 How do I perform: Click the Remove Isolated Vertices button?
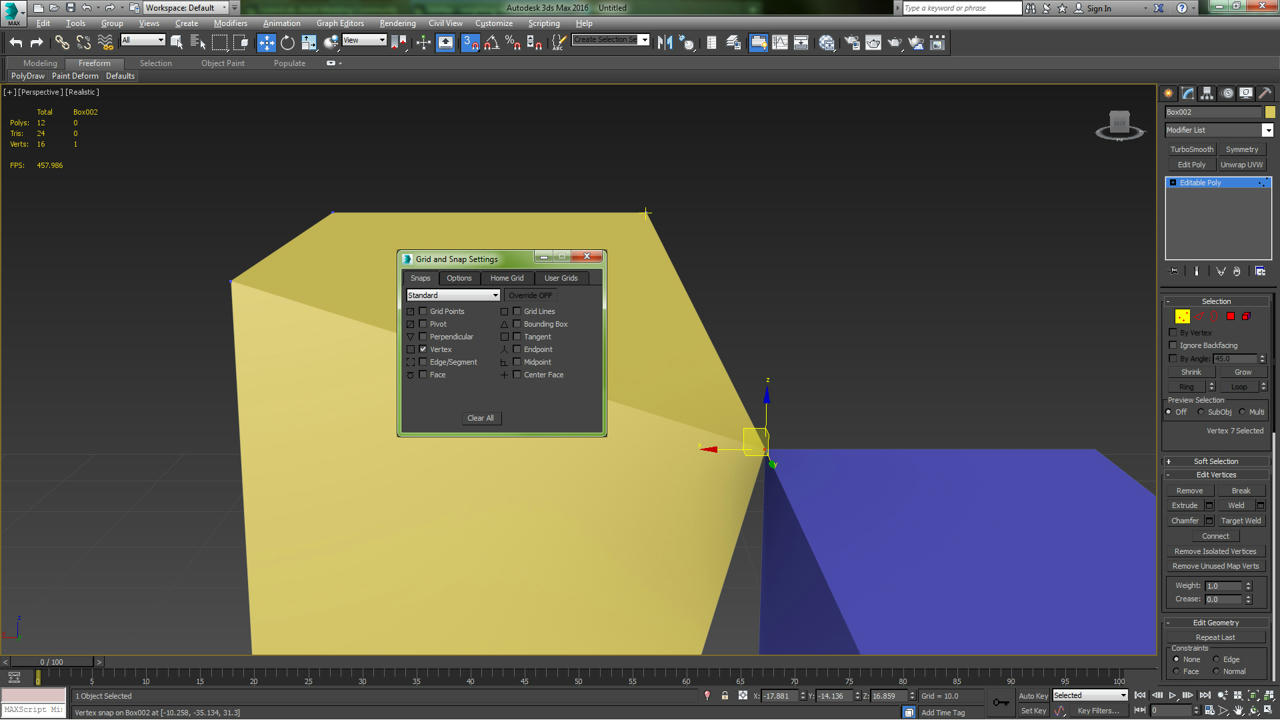pyautogui.click(x=1215, y=551)
